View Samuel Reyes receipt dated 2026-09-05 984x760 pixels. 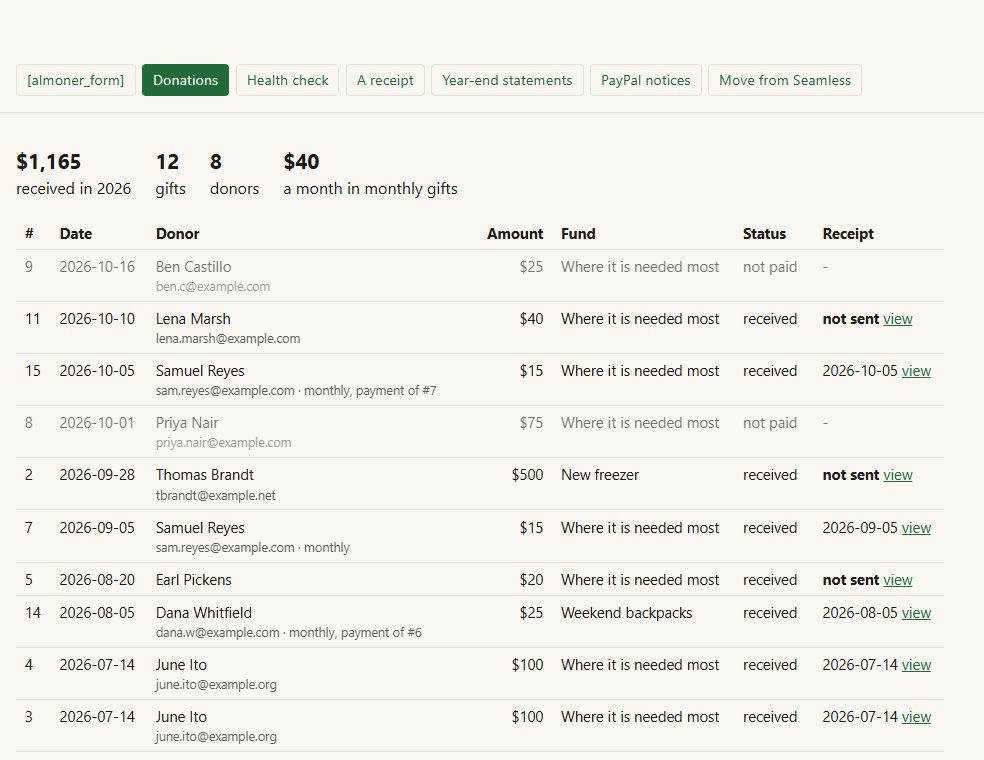(916, 528)
